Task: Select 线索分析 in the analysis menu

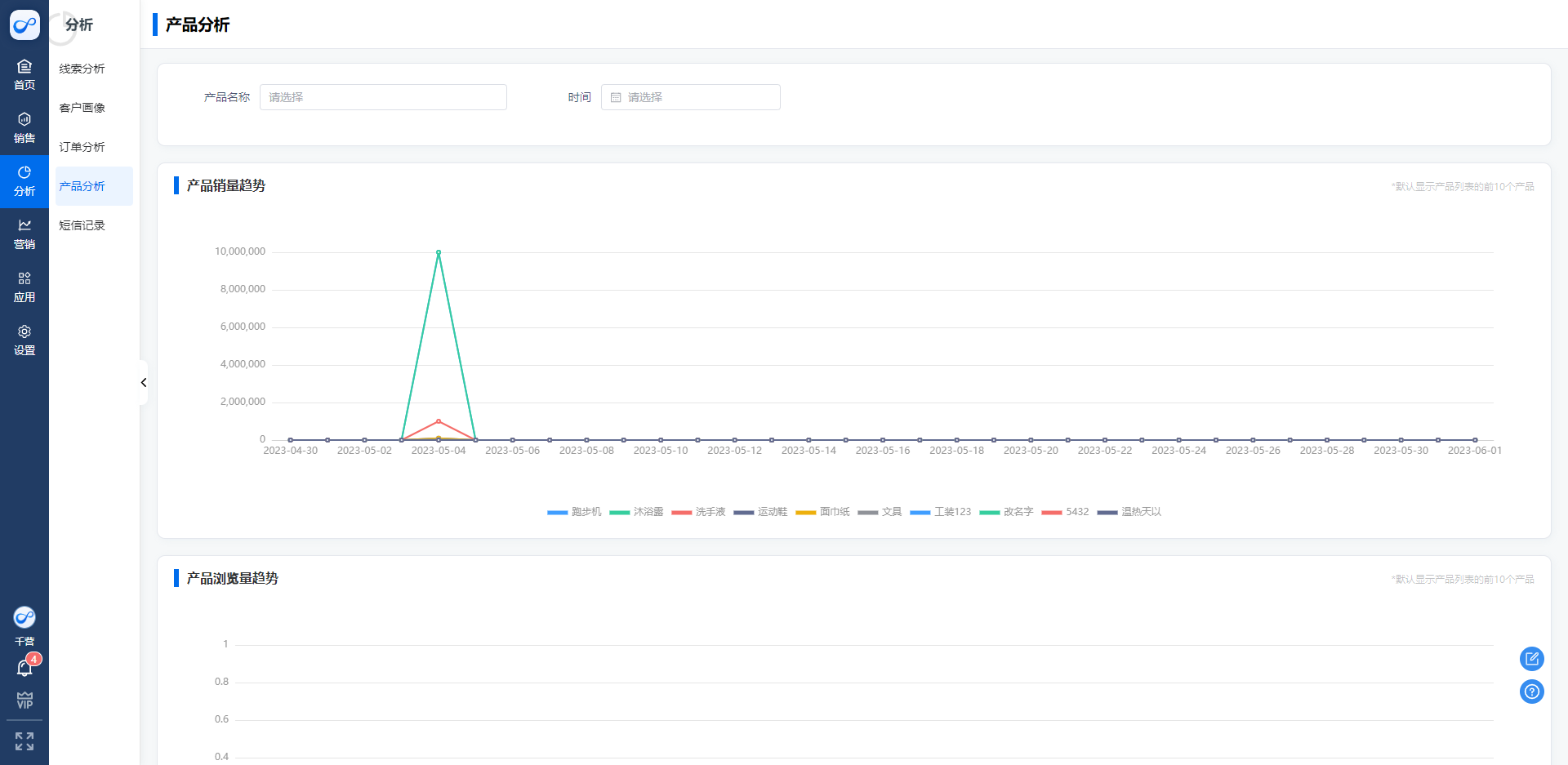Action: click(x=82, y=69)
